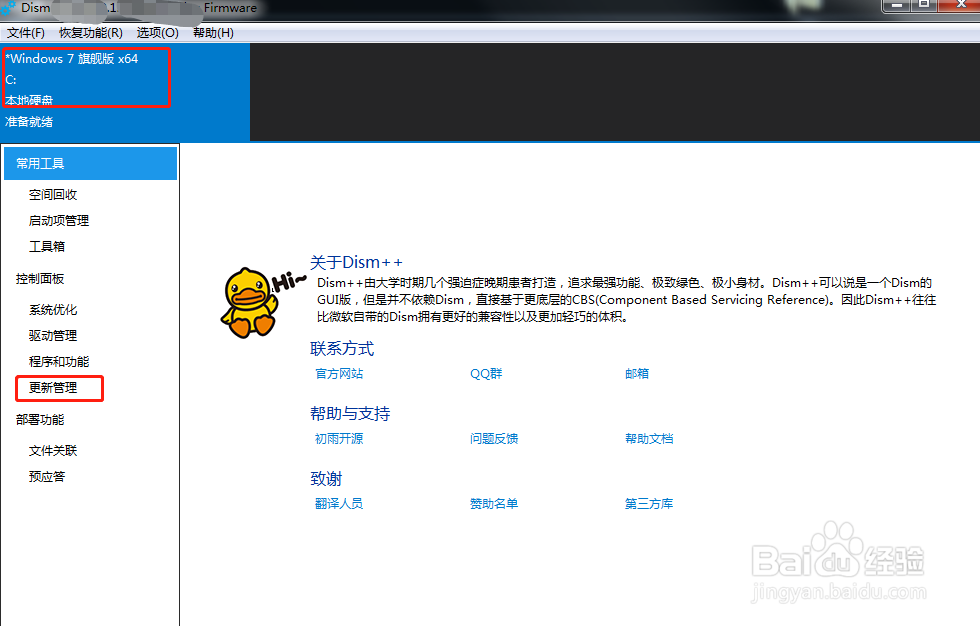
Task: Close the Dism++ window
Action: (x=961, y=6)
